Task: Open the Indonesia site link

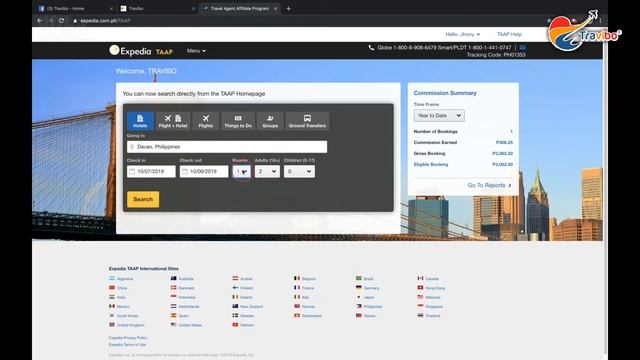Action: (x=187, y=298)
